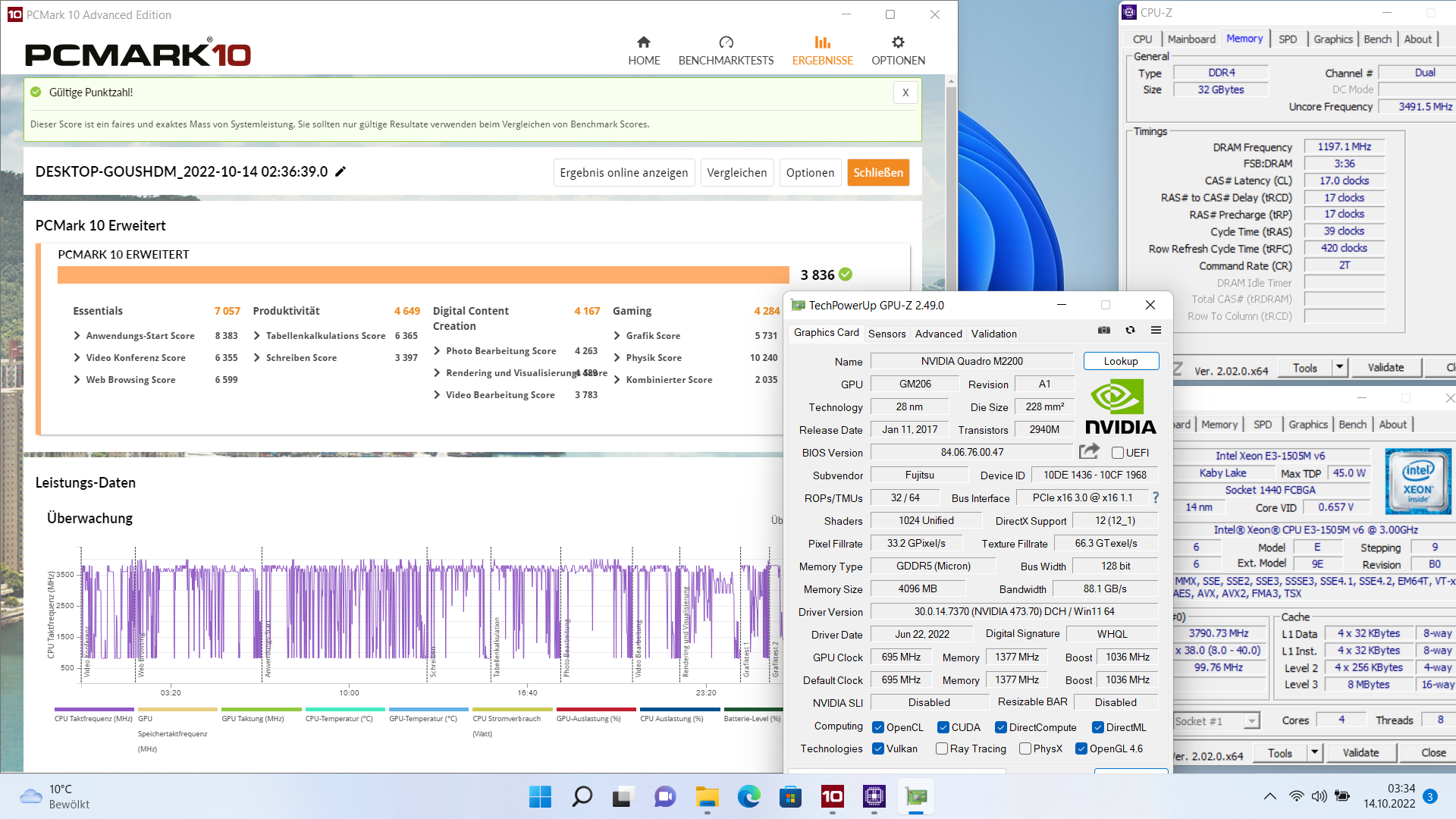Click Validate in upper CPU-Z window
The height and width of the screenshot is (819, 1456).
coord(1385,367)
